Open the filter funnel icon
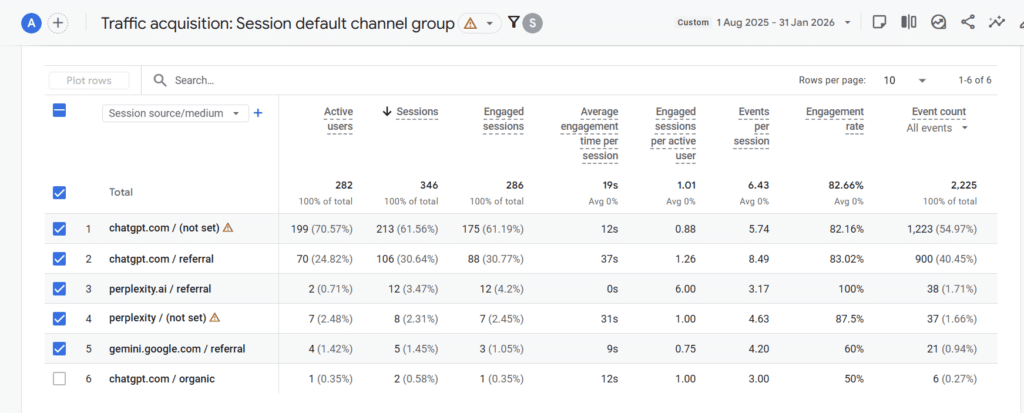1024x413 pixels. click(x=514, y=22)
